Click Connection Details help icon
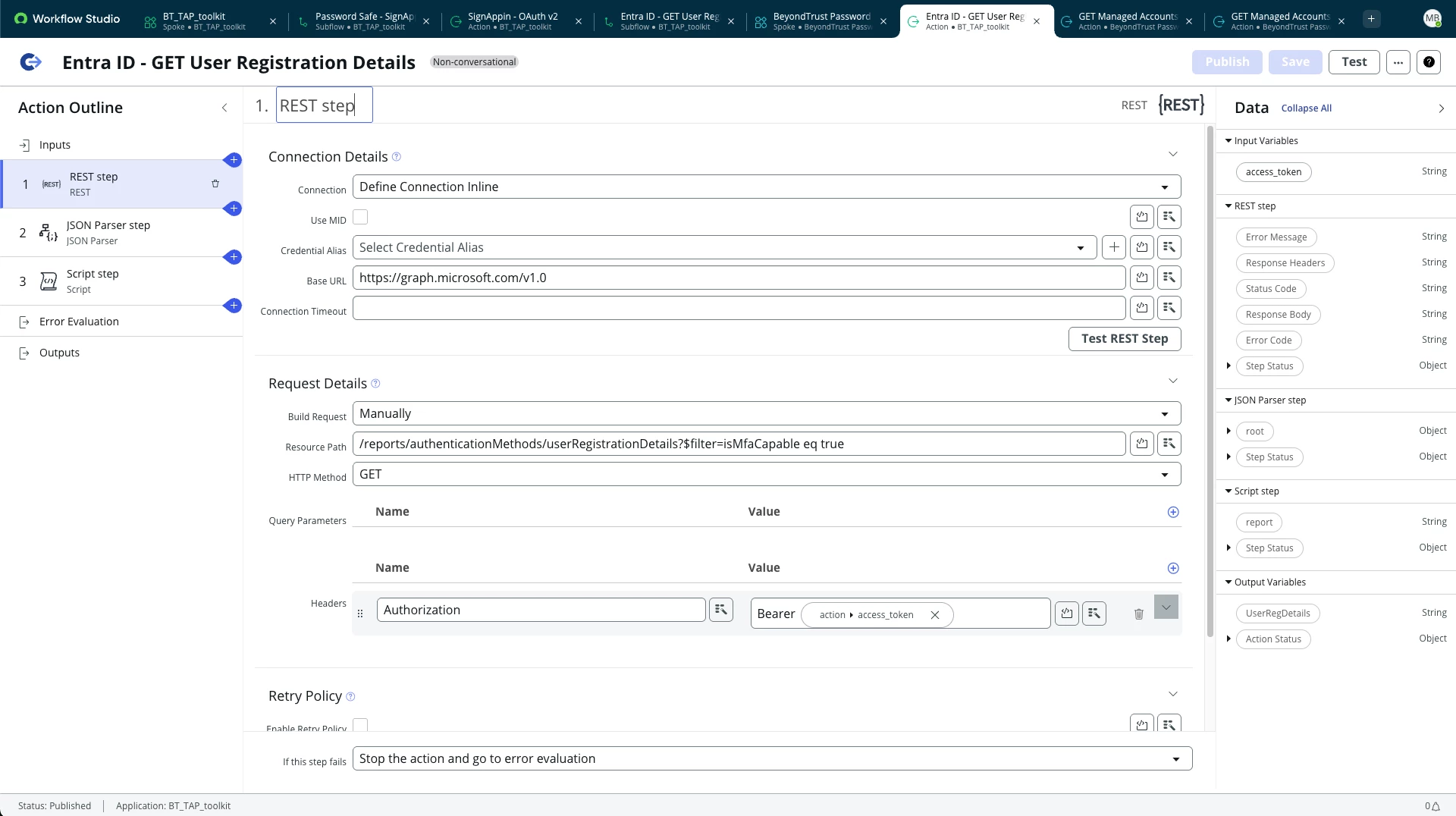 [x=397, y=157]
